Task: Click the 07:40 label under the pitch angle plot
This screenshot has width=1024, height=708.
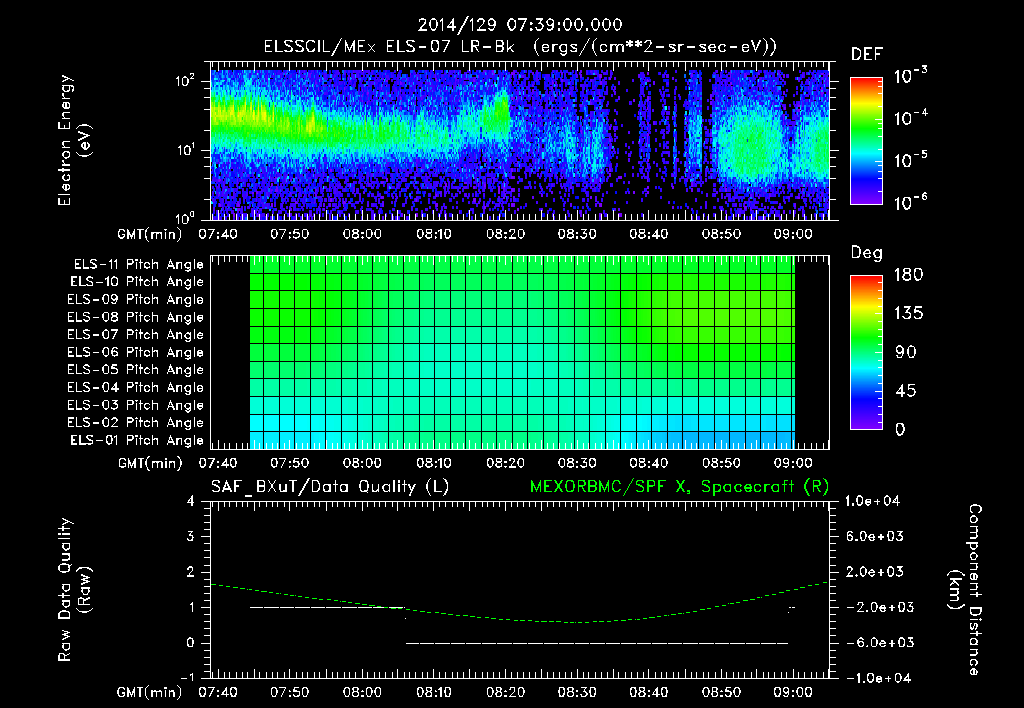Action: pos(218,463)
